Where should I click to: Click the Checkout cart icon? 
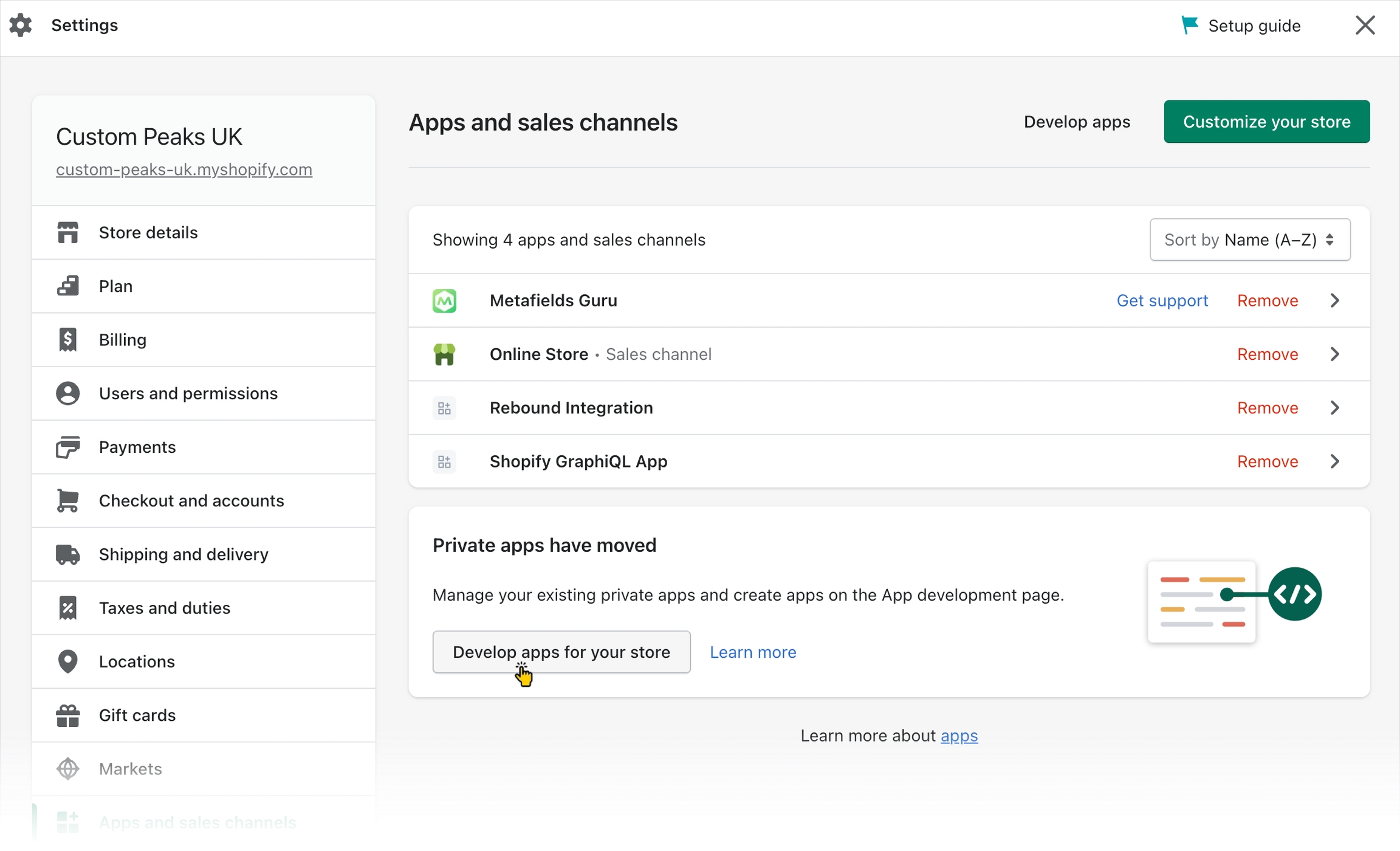67,501
